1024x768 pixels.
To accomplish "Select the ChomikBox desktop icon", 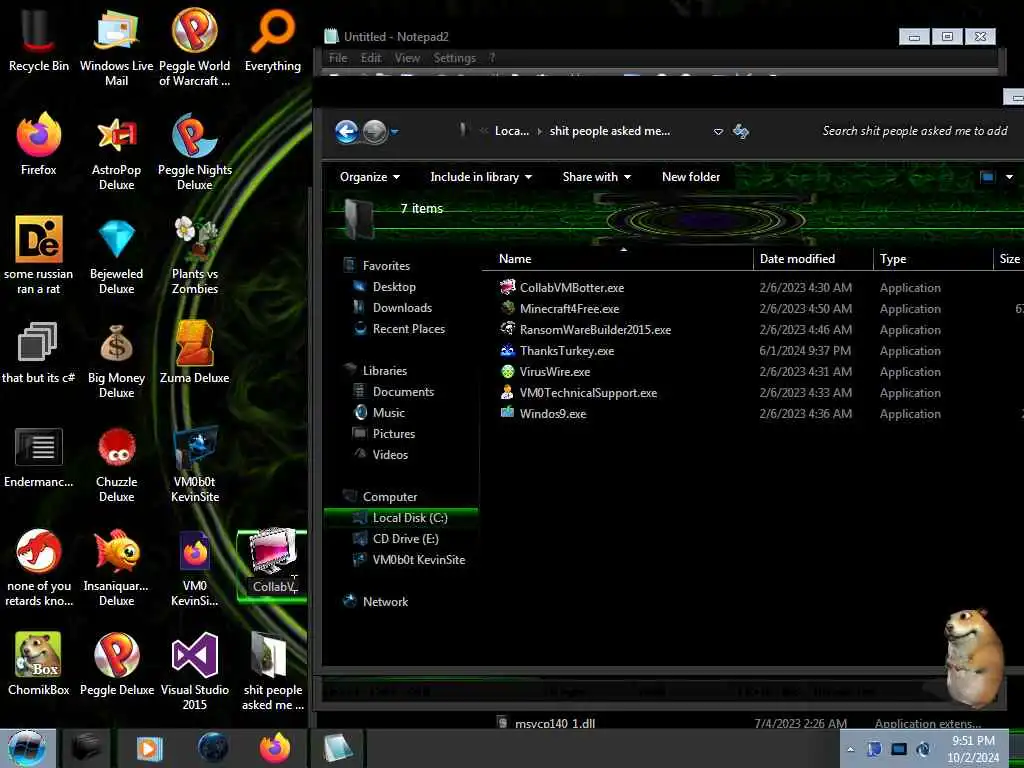I will point(39,664).
